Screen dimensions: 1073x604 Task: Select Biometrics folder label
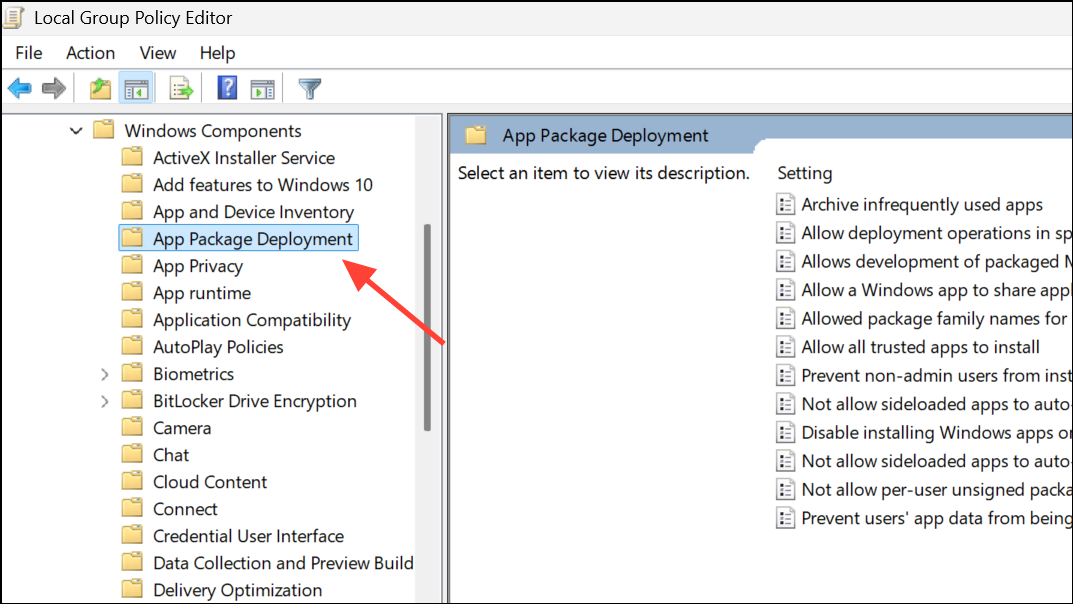(194, 374)
